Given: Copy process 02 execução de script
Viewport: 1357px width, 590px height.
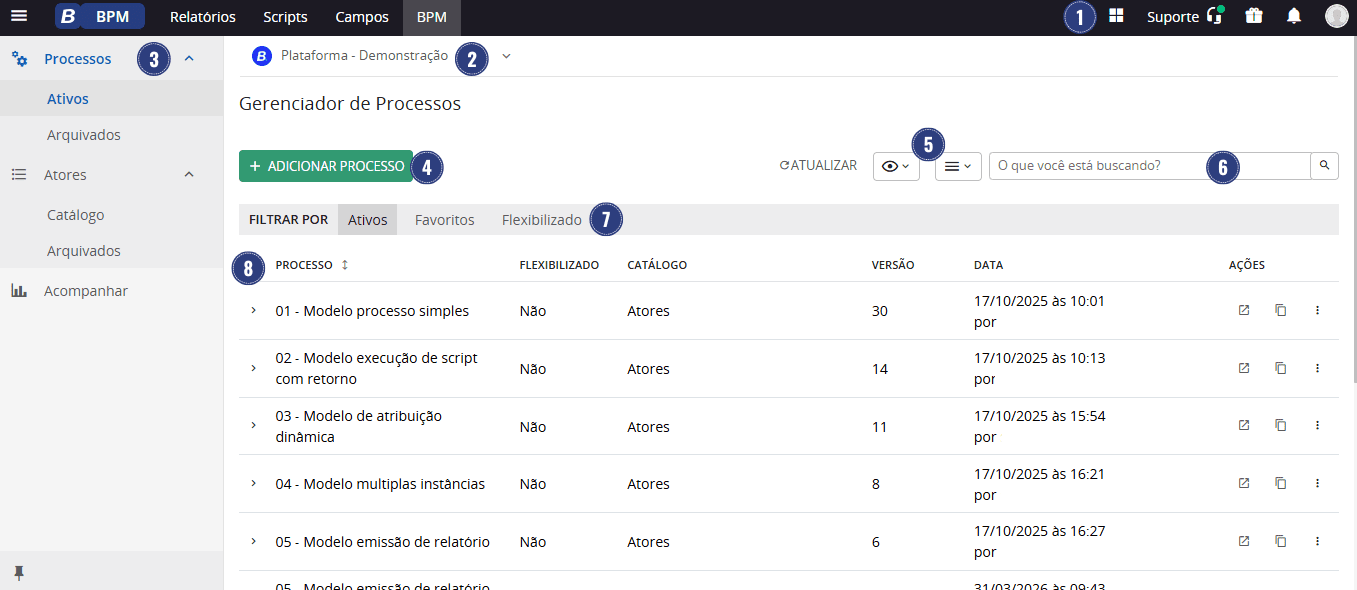Looking at the screenshot, I should (x=1281, y=369).
